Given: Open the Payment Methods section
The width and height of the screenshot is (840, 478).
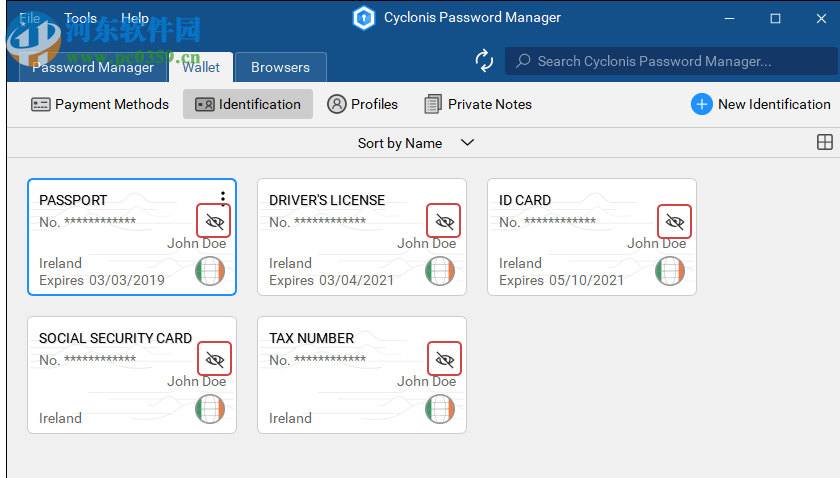Looking at the screenshot, I should (100, 104).
